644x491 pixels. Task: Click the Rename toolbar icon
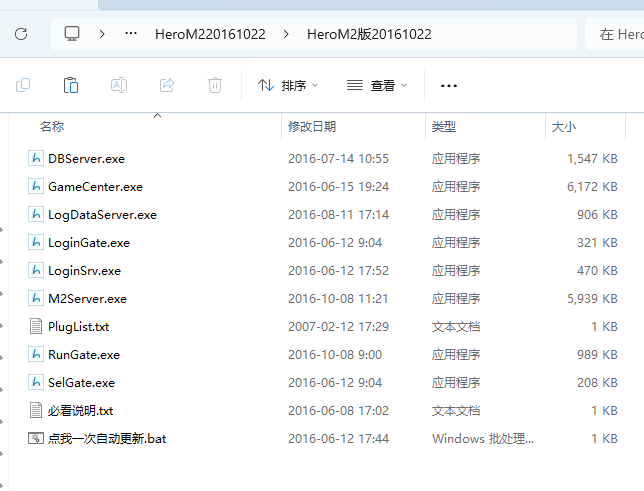click(x=119, y=85)
